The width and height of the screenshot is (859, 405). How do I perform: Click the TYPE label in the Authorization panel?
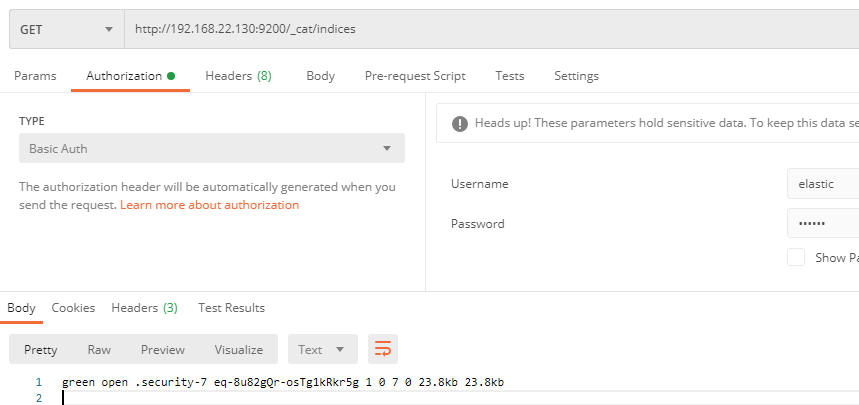click(32, 121)
